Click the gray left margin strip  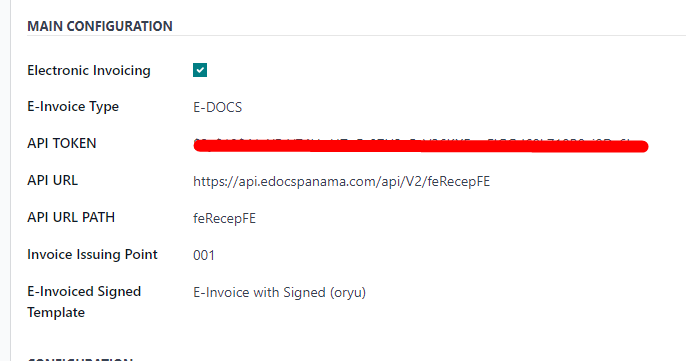coord(5,180)
